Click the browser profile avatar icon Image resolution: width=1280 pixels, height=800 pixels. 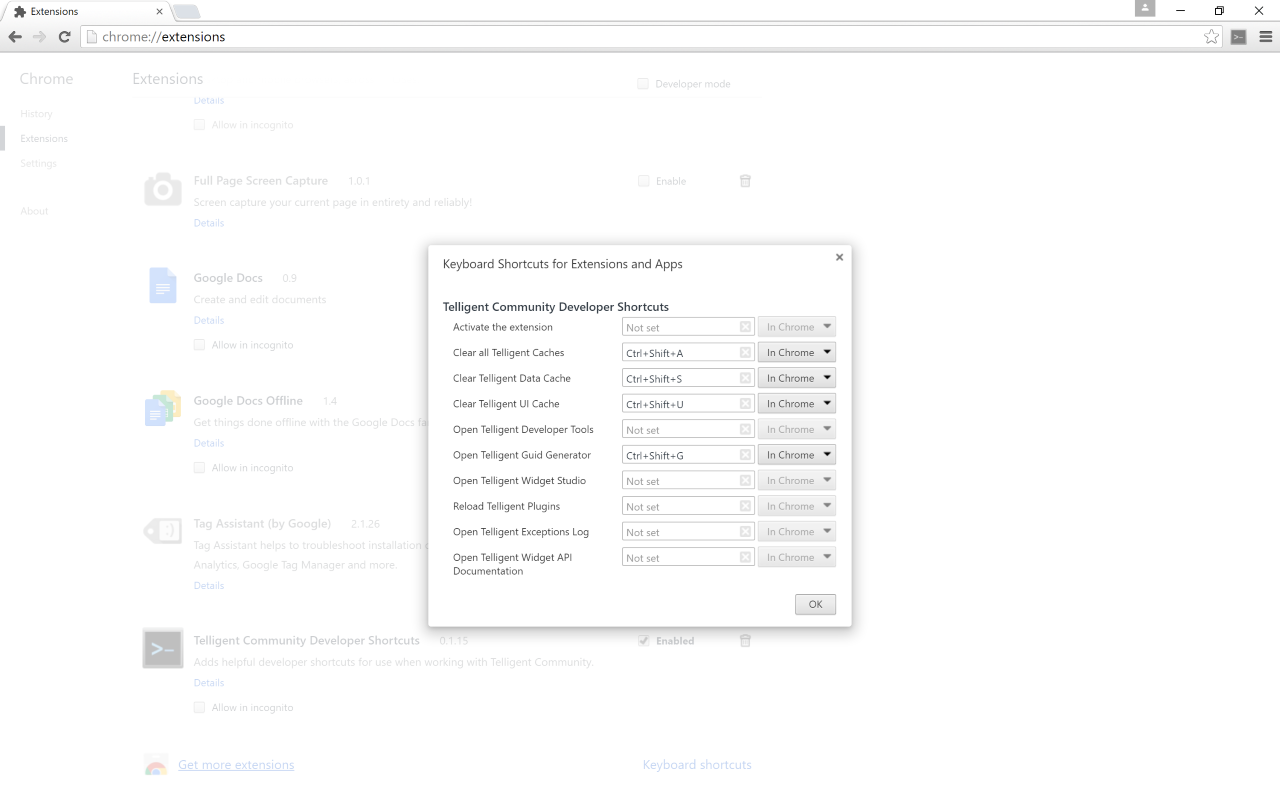[1144, 9]
